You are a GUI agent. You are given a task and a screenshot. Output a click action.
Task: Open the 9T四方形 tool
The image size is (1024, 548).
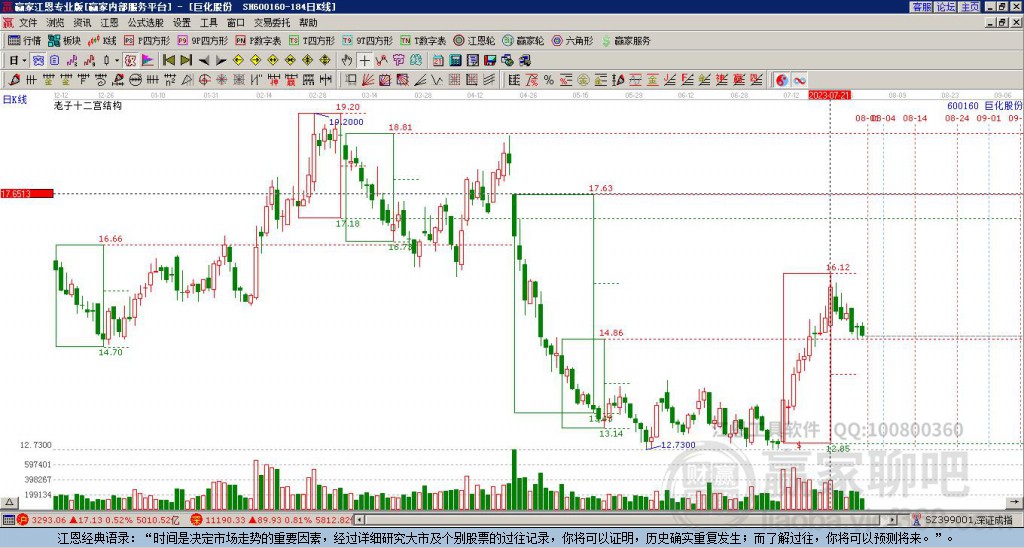coord(368,40)
